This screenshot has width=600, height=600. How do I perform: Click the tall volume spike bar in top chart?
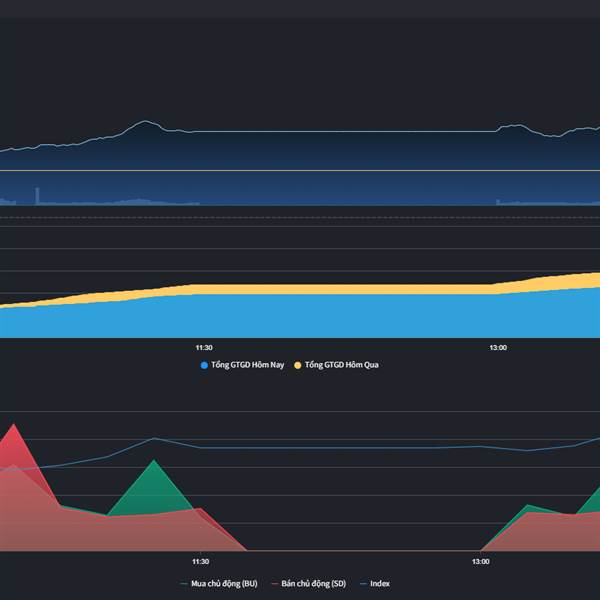37,196
